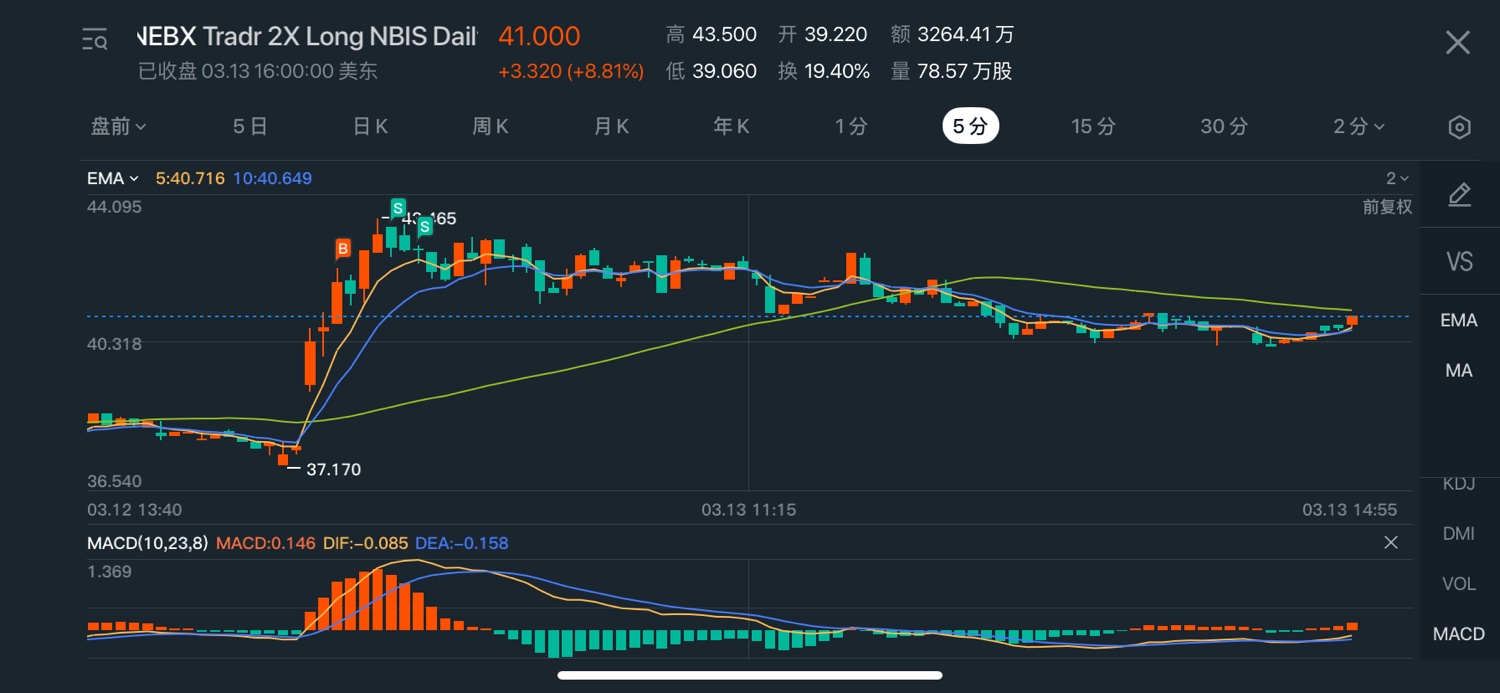Switch to the 日K tab
Viewport: 1500px width, 693px height.
tap(370, 127)
